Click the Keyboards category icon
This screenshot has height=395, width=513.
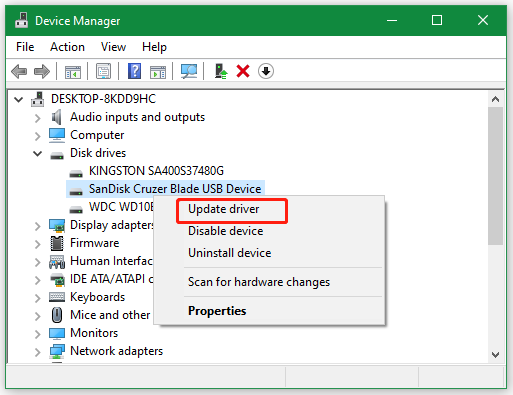[57, 297]
